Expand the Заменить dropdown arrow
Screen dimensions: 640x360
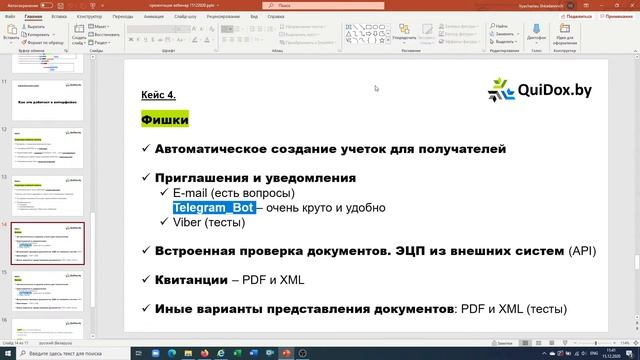click(x=518, y=34)
